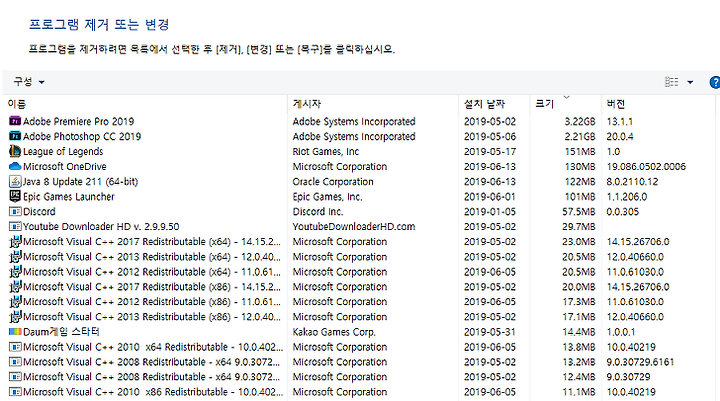Click icon of Visual C++ 2010 x86 Redistributable
720x401 pixels.
(15, 392)
